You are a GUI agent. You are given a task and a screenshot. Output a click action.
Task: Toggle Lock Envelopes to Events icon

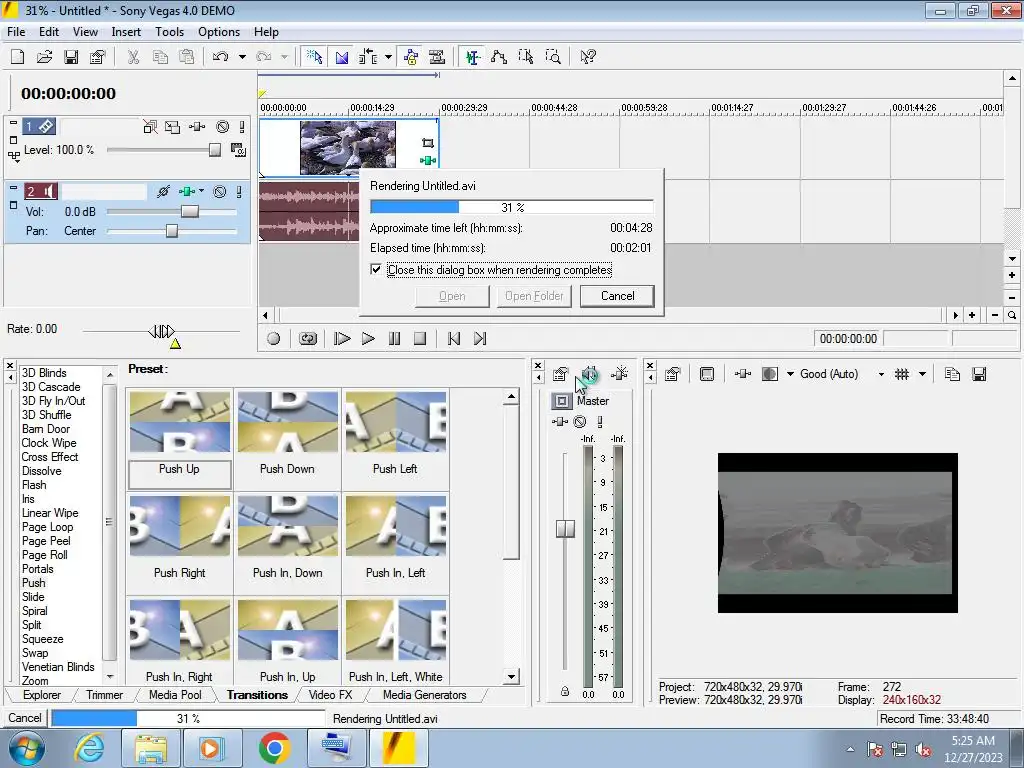click(x=411, y=57)
